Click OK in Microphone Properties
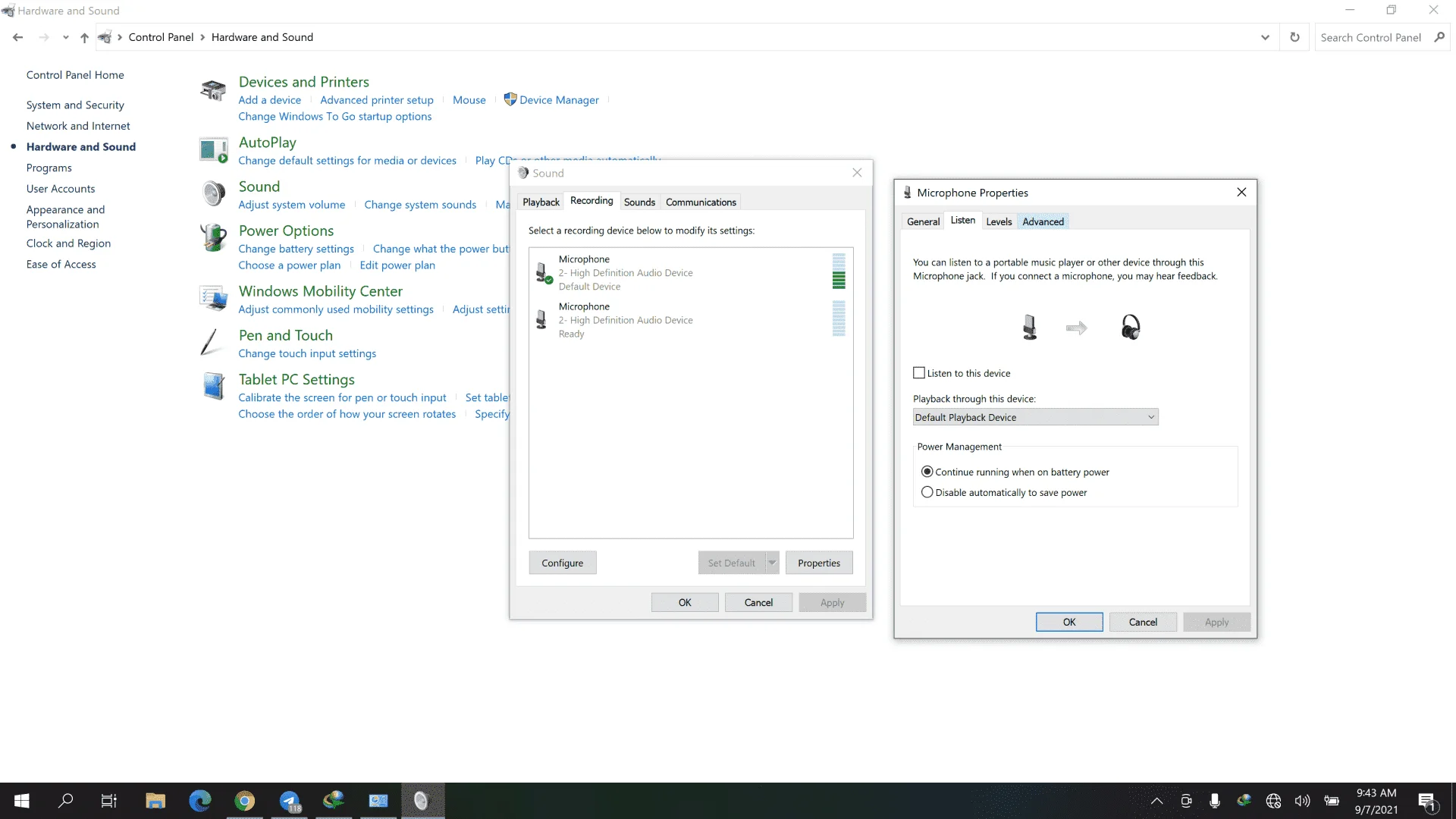1456x819 pixels. [x=1069, y=622]
